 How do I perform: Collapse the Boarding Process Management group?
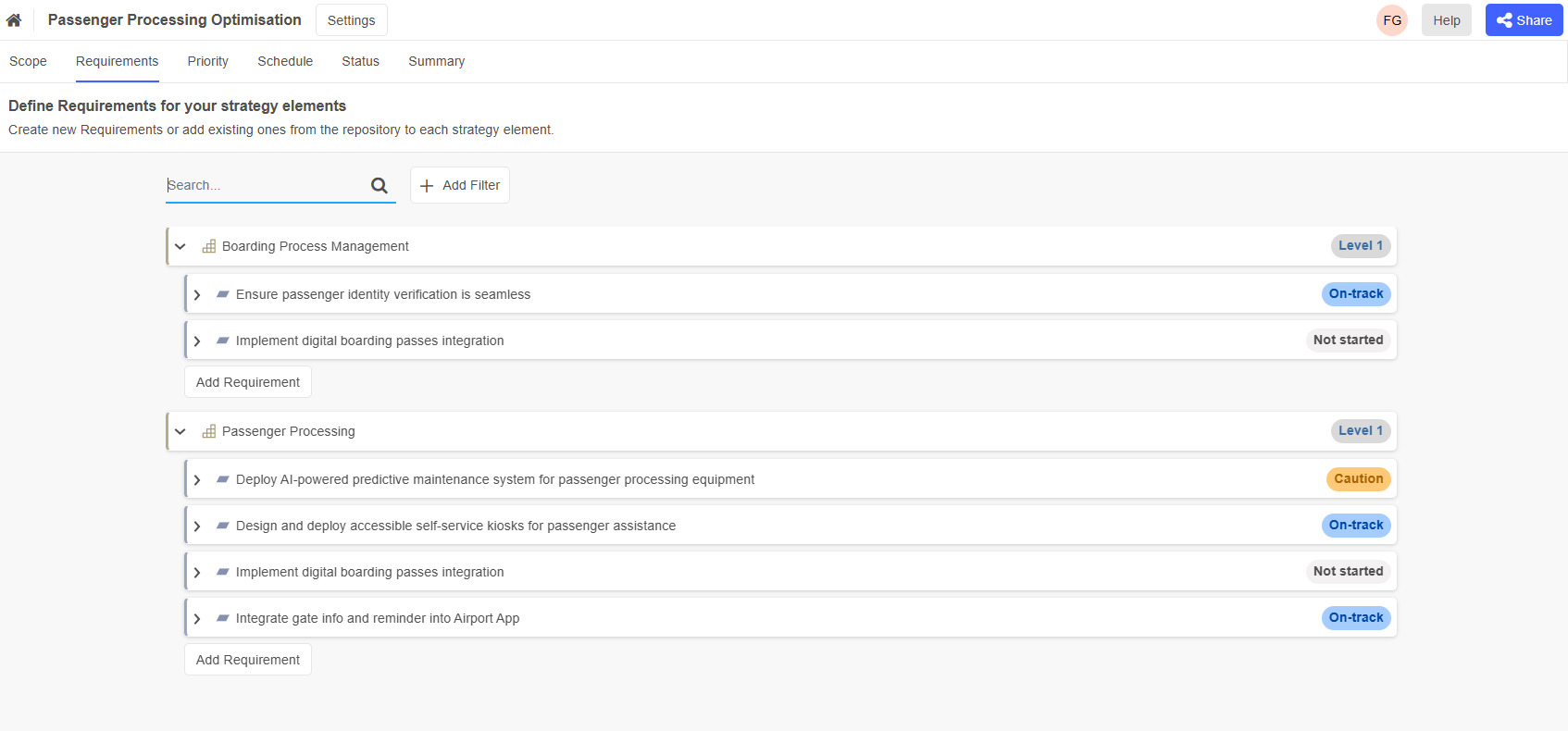(180, 246)
